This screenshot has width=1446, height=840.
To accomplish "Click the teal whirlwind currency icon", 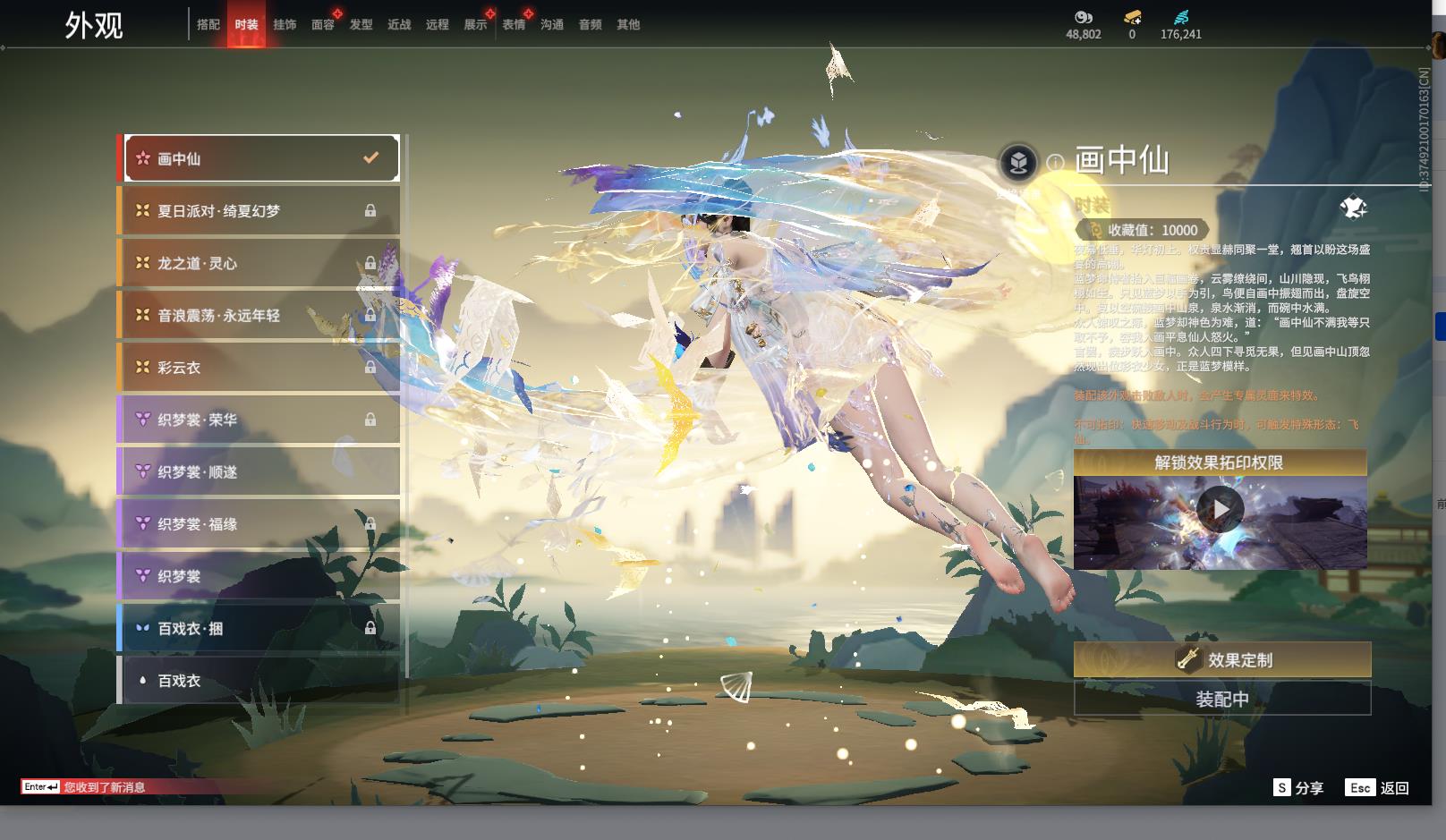I will coord(1181,17).
